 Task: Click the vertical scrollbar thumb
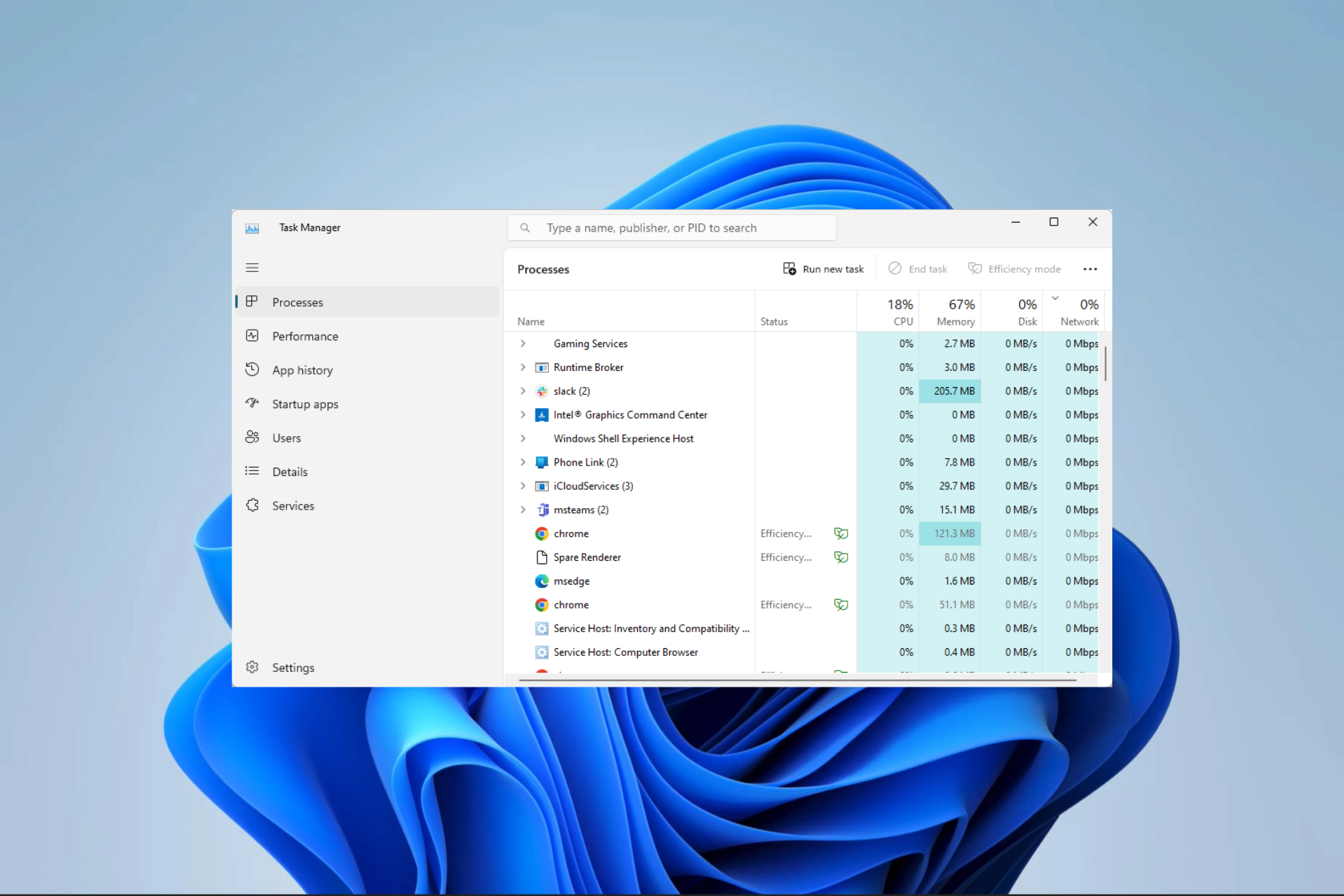[x=1105, y=363]
